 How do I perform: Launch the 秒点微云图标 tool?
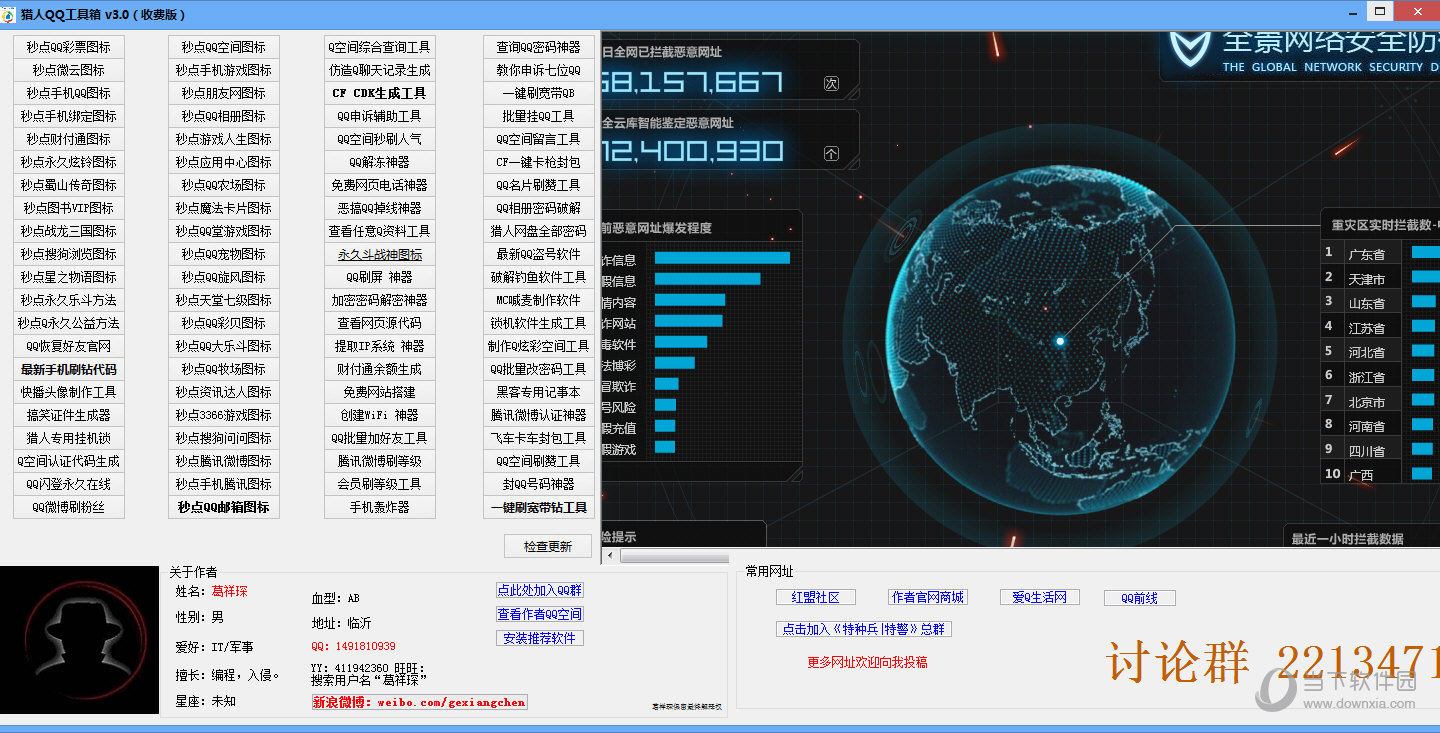[x=68, y=70]
